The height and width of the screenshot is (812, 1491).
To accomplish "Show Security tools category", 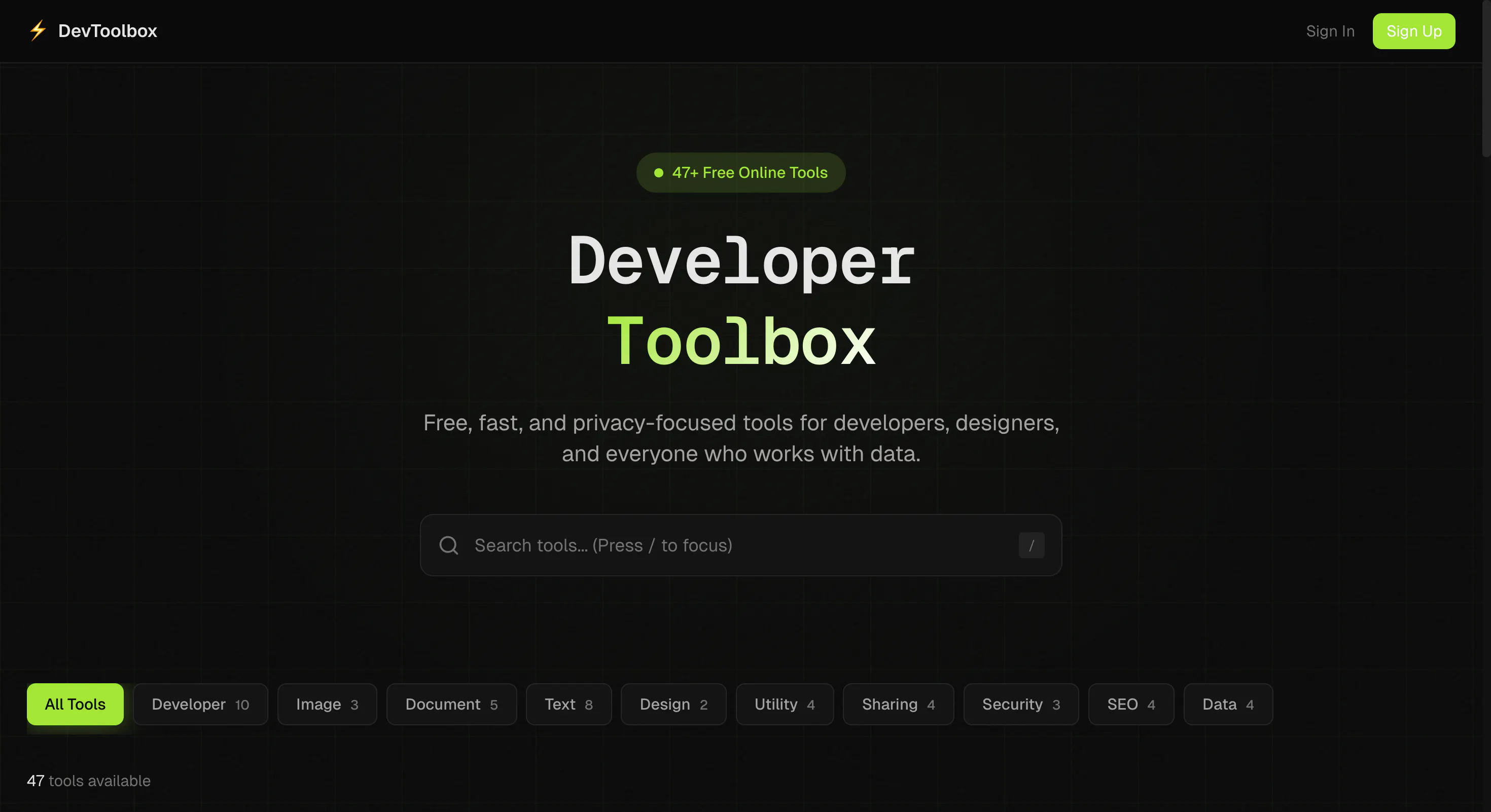I will [x=1021, y=704].
